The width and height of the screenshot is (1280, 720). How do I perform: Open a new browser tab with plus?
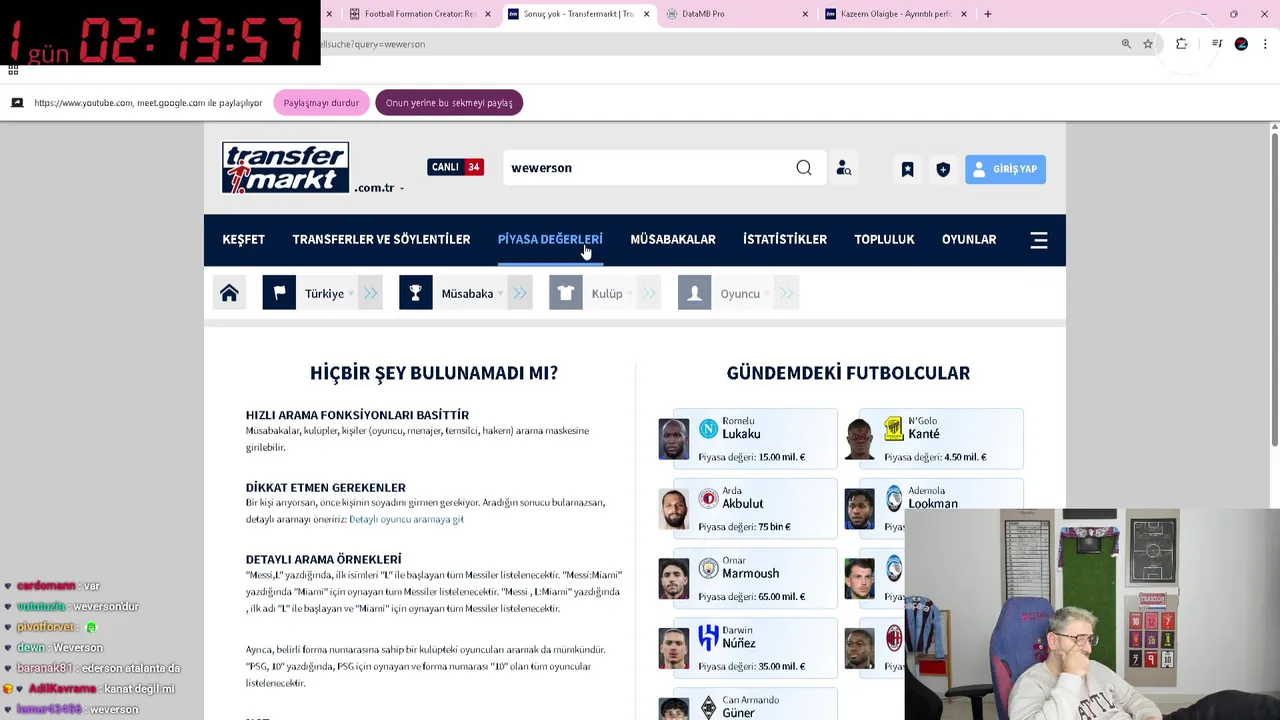click(987, 14)
